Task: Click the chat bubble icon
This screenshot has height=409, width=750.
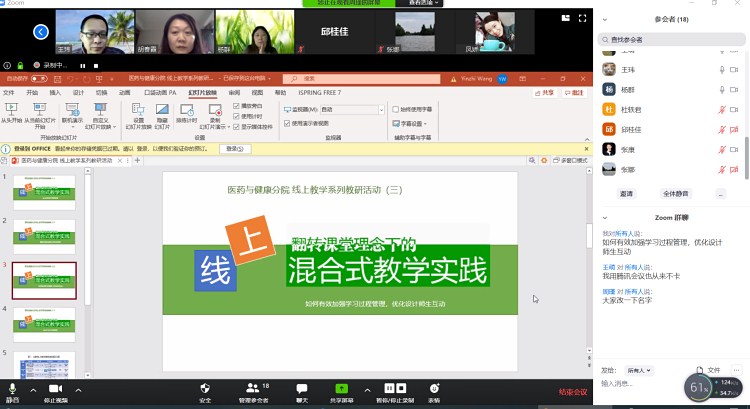Action: pos(301,388)
